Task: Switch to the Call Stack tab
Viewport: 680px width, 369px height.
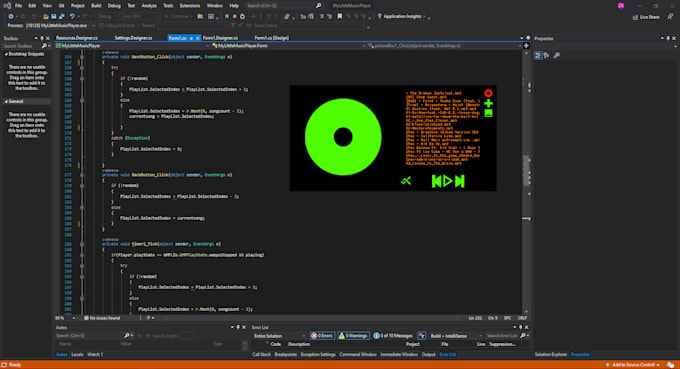Action: click(x=262, y=355)
